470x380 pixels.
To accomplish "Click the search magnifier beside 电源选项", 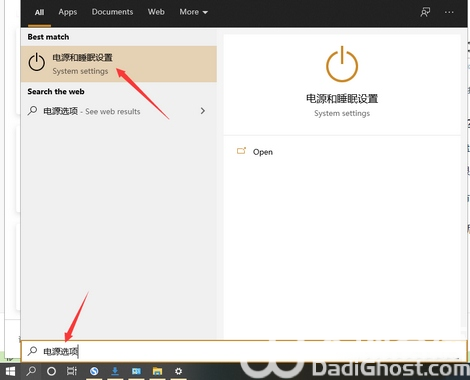I will click(32, 110).
